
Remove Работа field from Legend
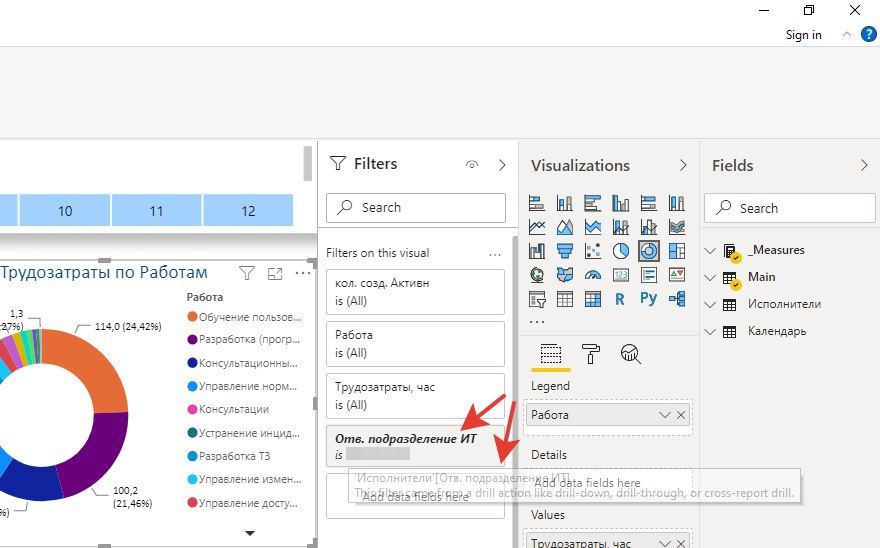pos(681,415)
